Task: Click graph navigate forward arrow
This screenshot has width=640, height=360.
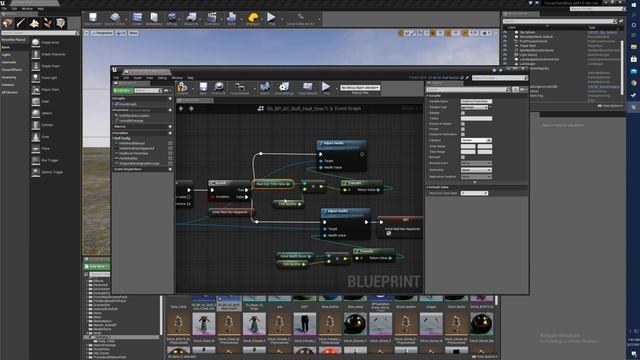Action: point(191,109)
